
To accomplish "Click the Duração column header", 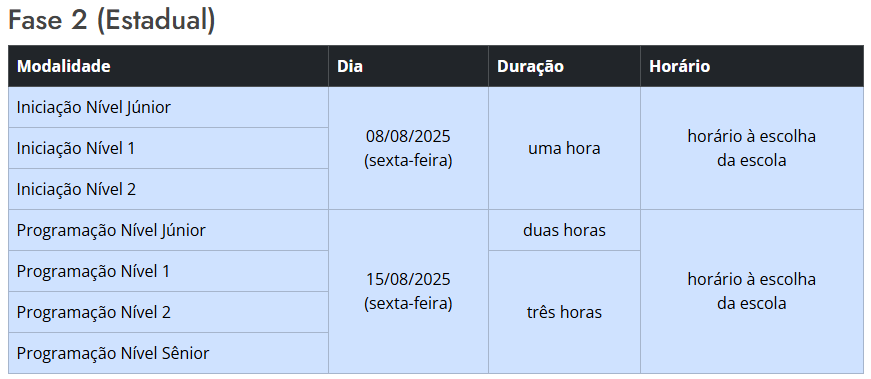I will tap(564, 66).
